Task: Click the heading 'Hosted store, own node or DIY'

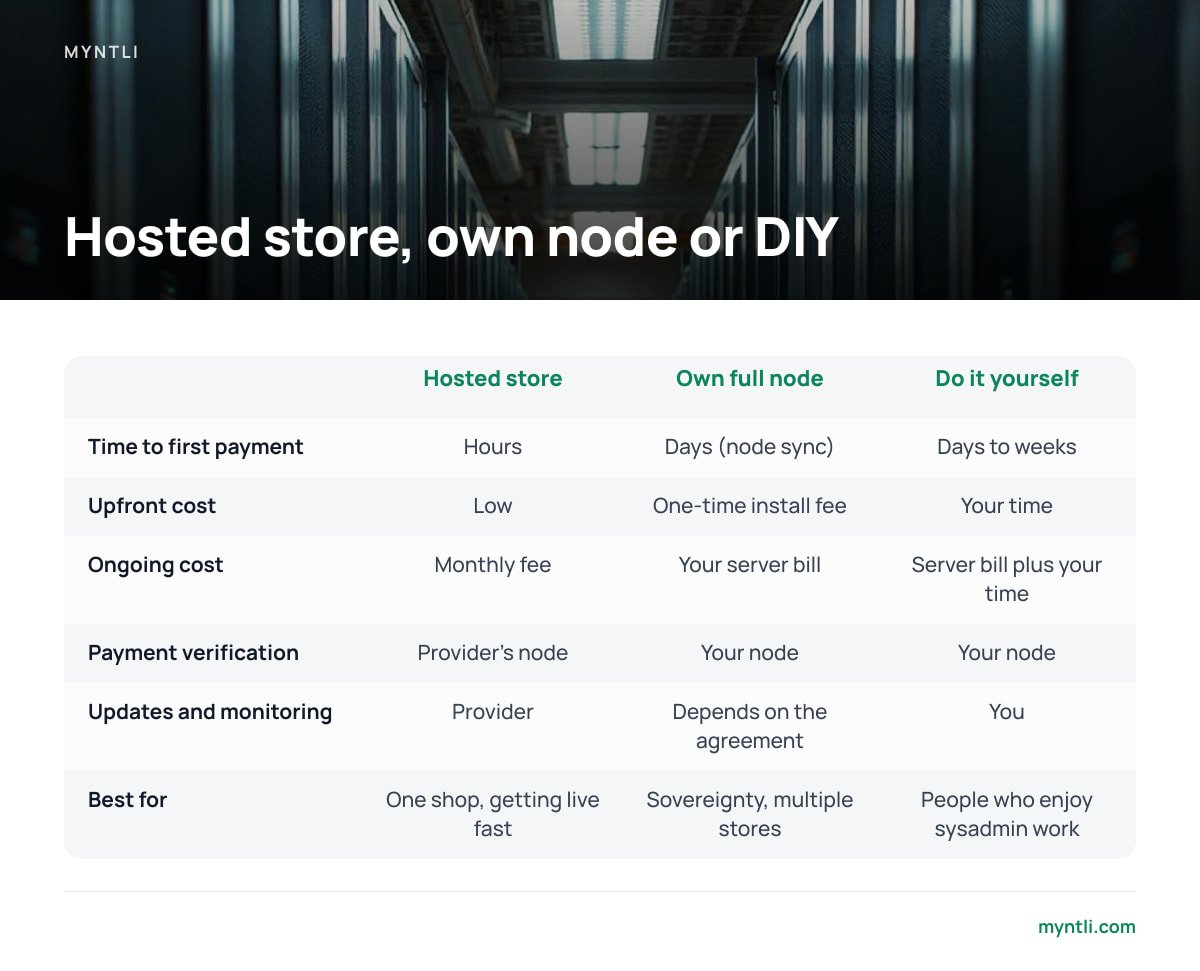Action: click(x=451, y=238)
